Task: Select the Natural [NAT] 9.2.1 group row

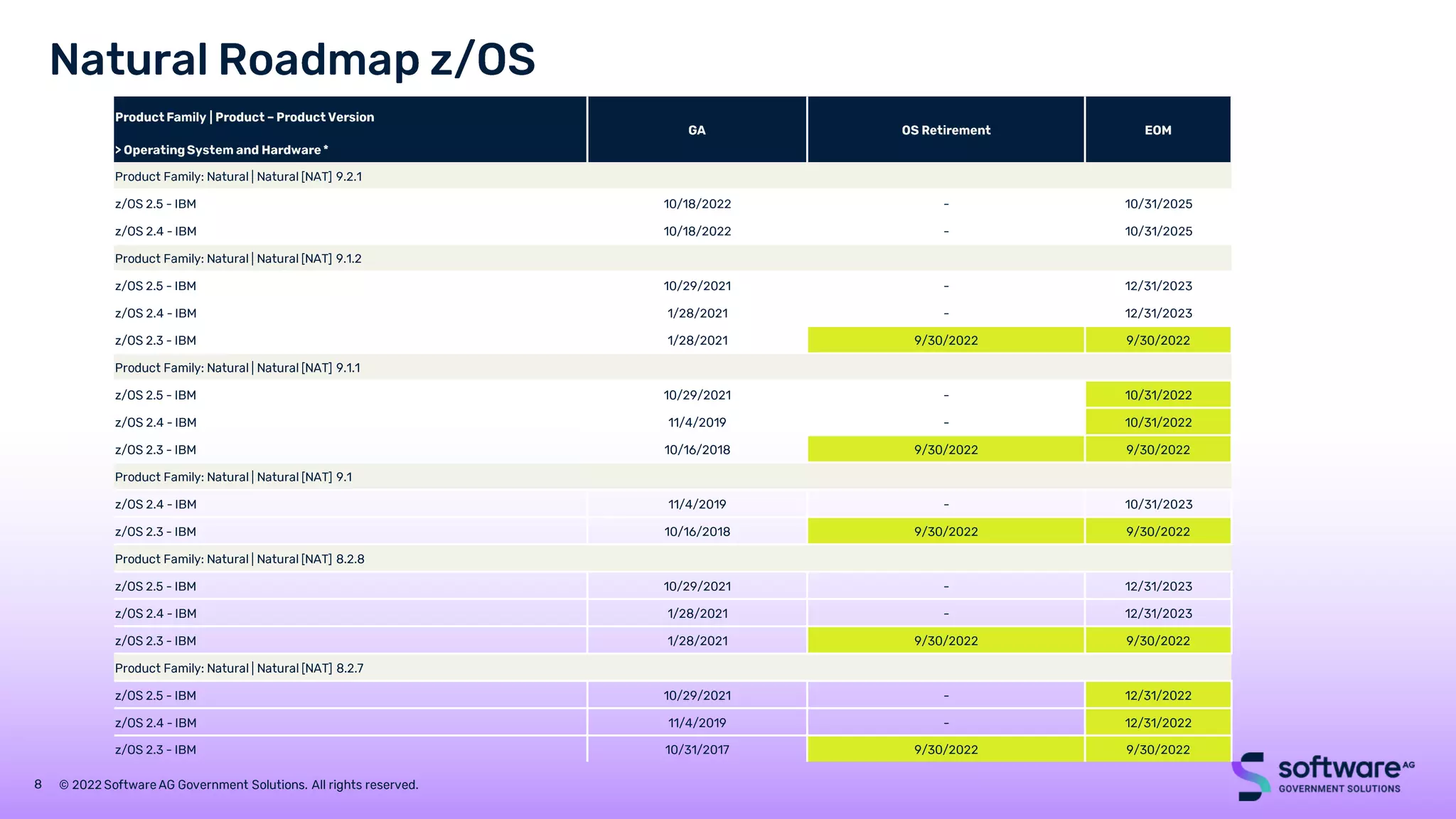Action: tap(239, 176)
